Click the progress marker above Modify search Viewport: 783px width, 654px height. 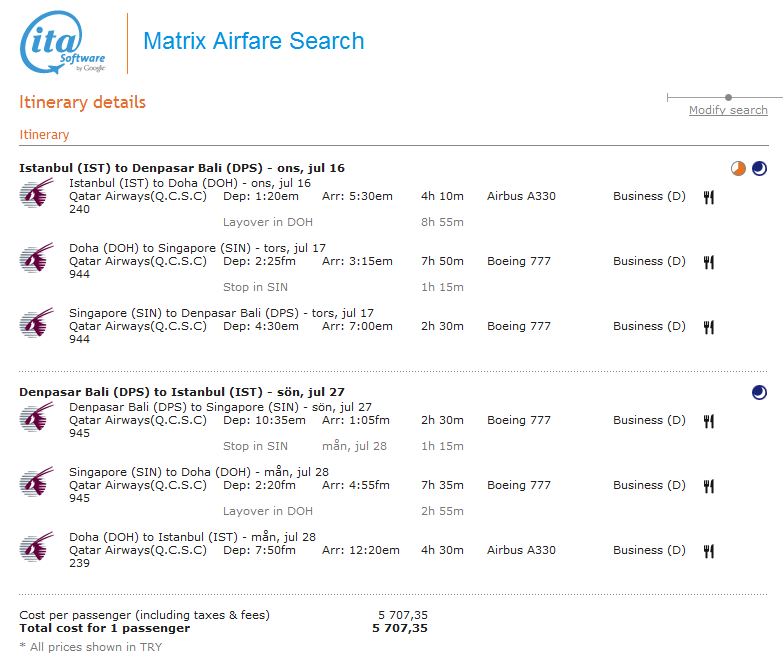point(728,97)
